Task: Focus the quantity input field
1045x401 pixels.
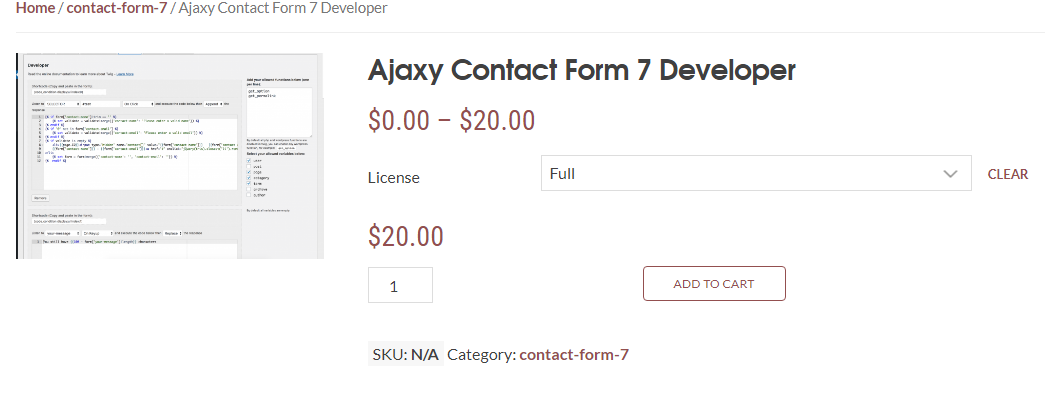Action: tap(400, 285)
